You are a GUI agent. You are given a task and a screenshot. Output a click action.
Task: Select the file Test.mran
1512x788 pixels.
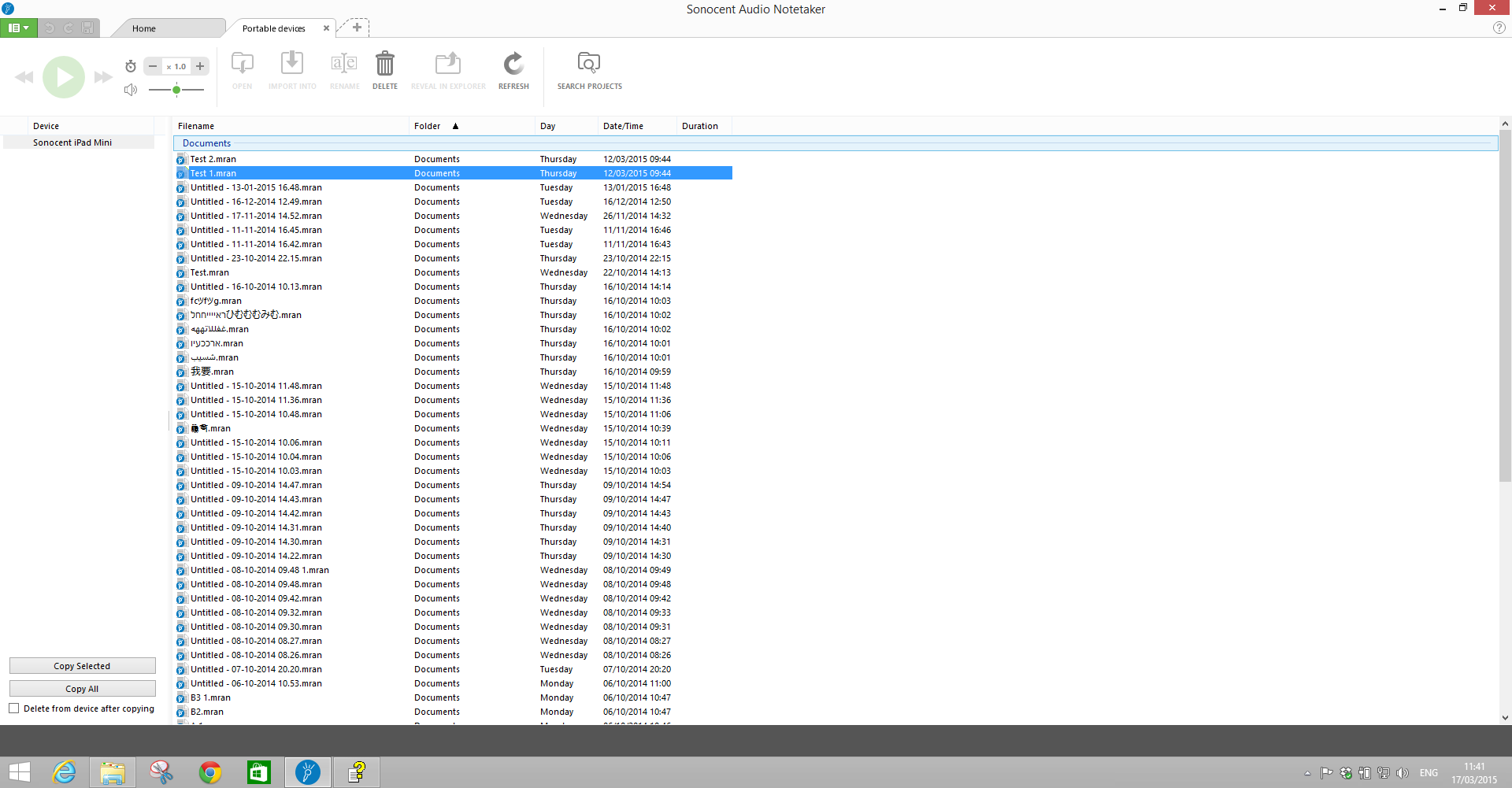[209, 272]
